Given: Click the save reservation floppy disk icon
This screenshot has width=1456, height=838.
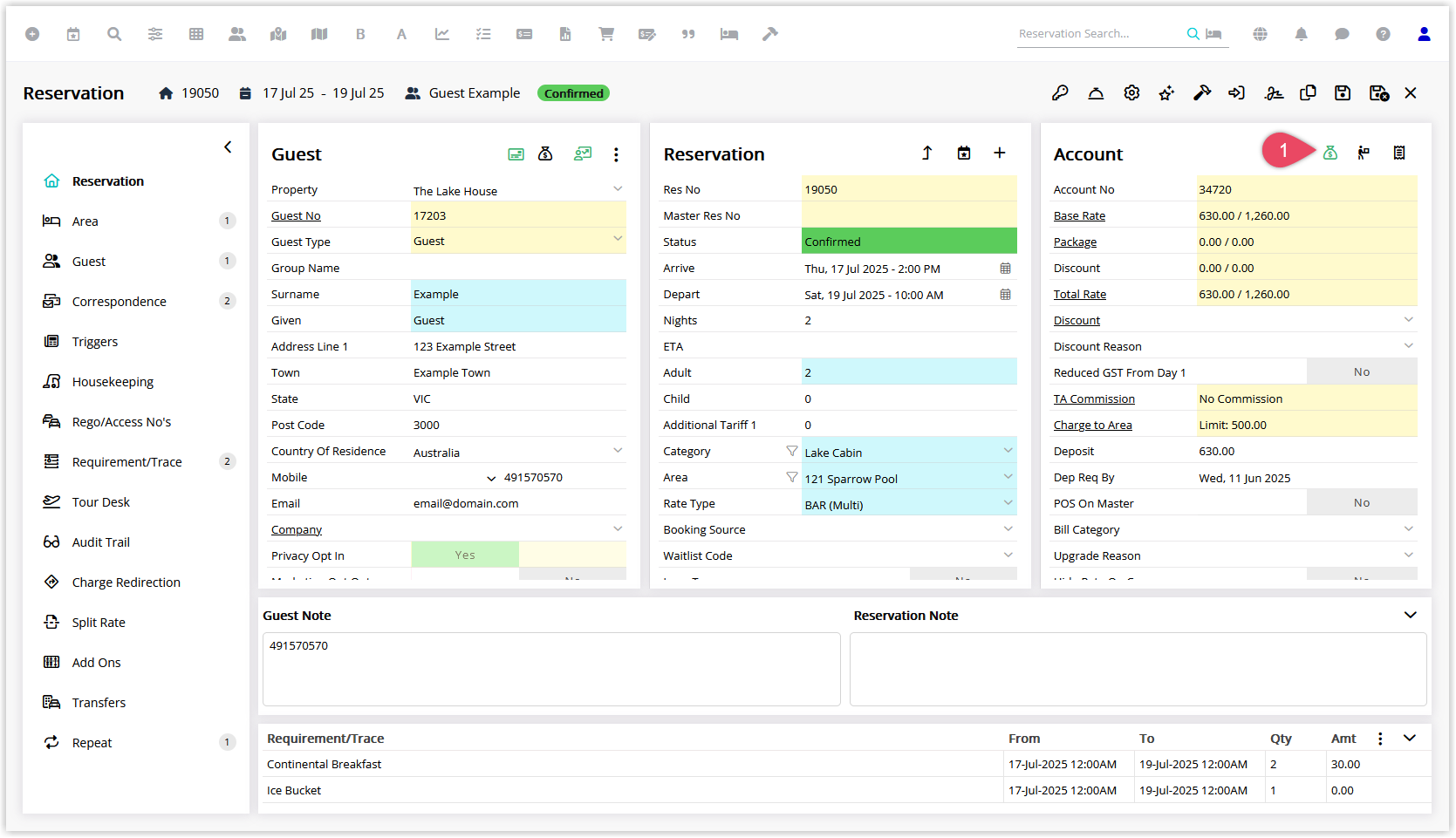Looking at the screenshot, I should (x=1343, y=93).
